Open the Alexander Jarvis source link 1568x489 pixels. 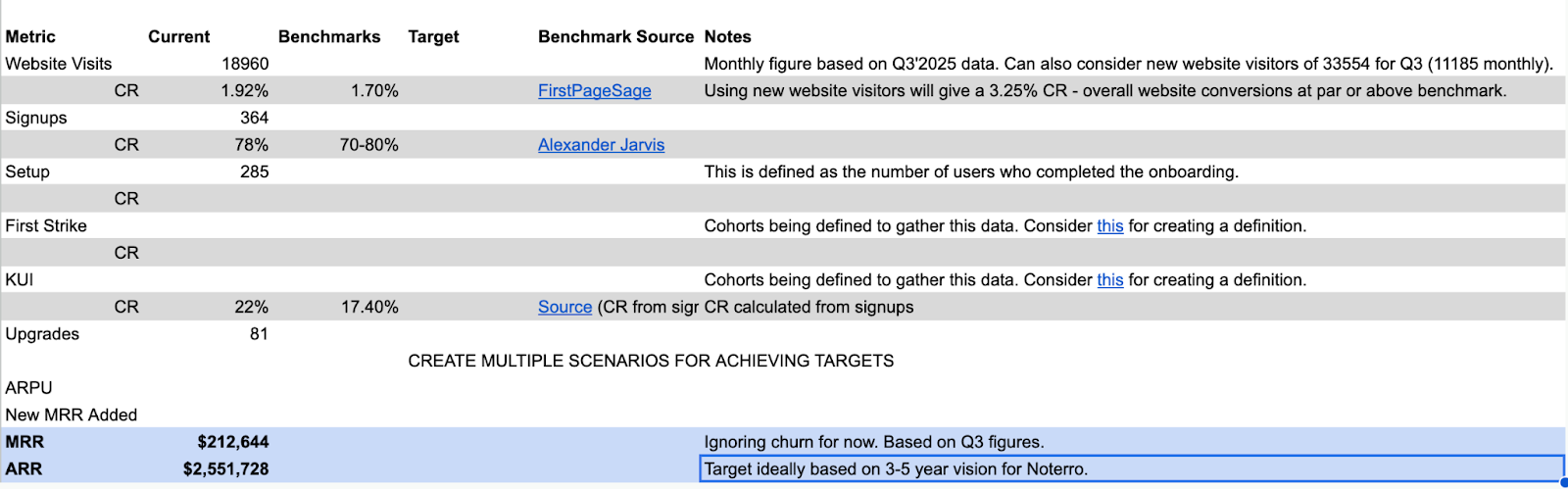[601, 145]
